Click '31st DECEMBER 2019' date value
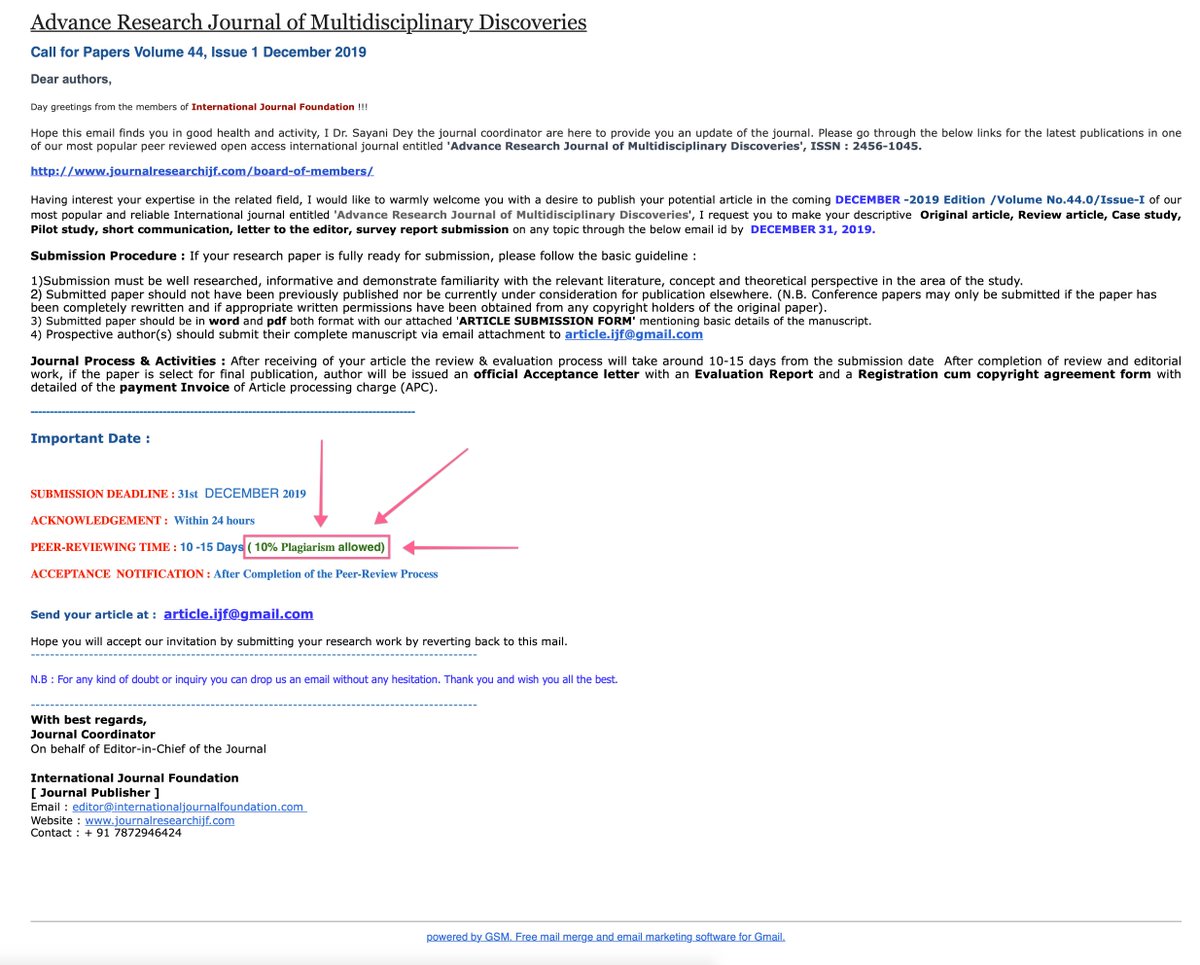Screen dimensions: 1200x965 tap(242, 494)
